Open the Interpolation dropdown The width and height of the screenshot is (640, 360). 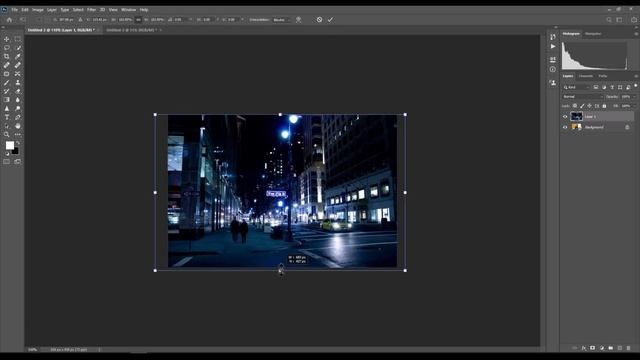281,20
